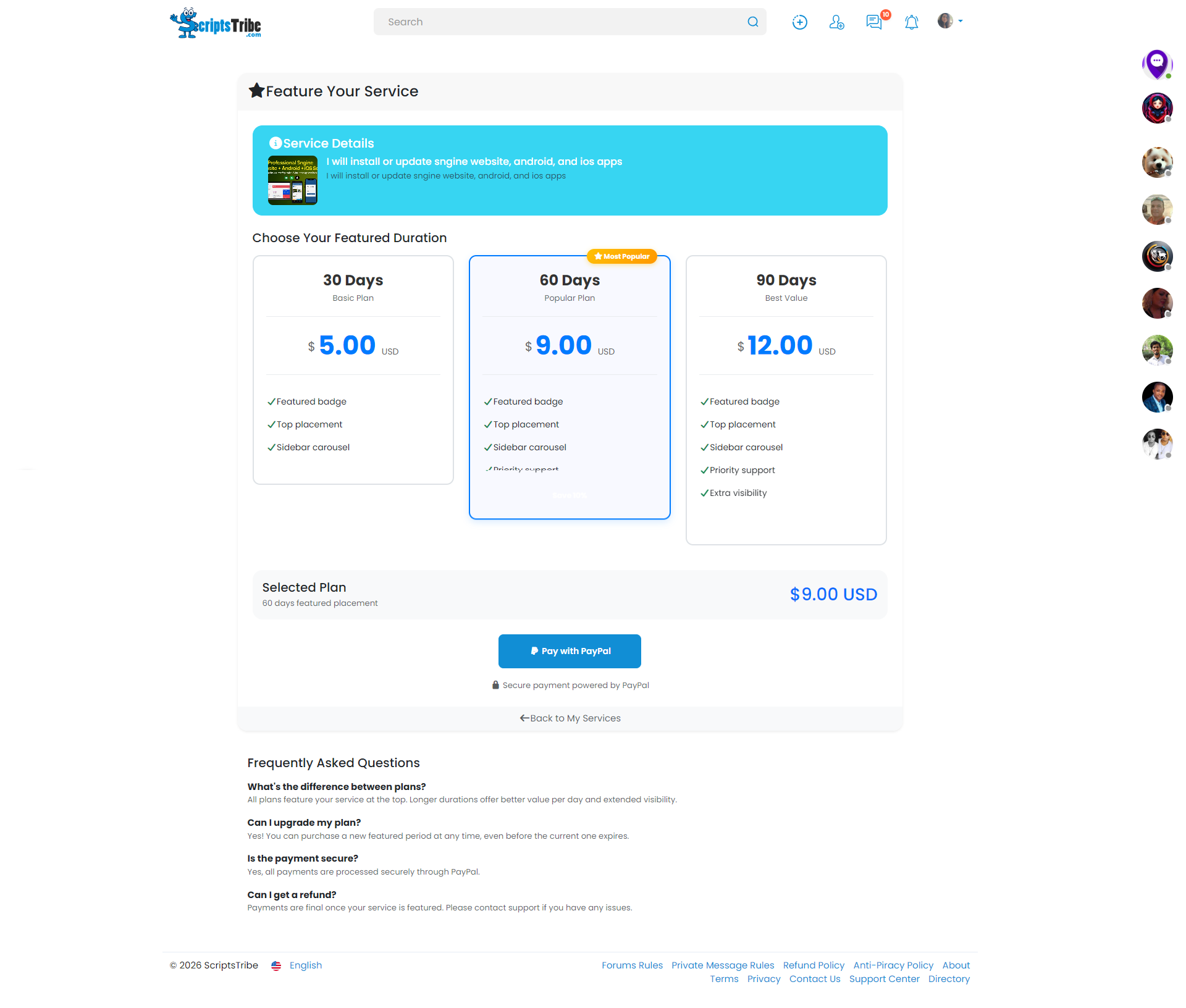Click the Pay with PayPal button
This screenshot has height=1008, width=1186.
point(569,651)
